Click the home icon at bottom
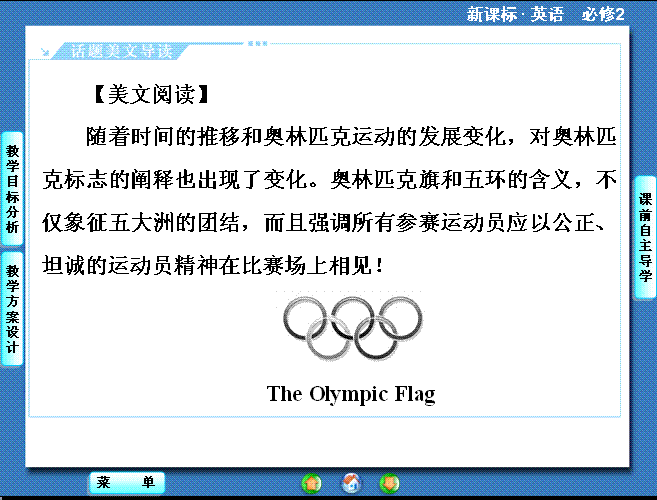657x500 pixels. [351, 483]
